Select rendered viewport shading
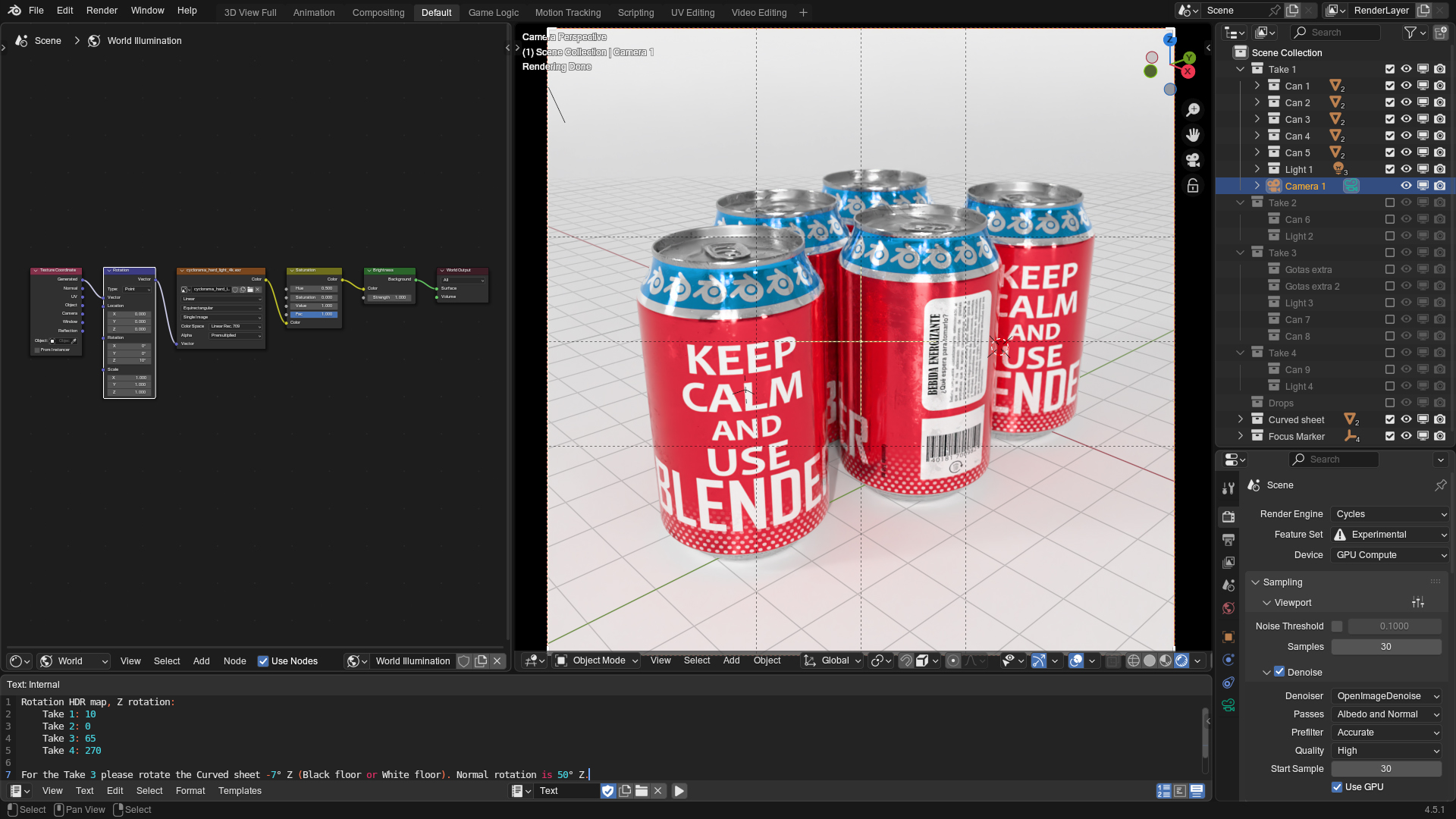The width and height of the screenshot is (1456, 819). point(1181,661)
